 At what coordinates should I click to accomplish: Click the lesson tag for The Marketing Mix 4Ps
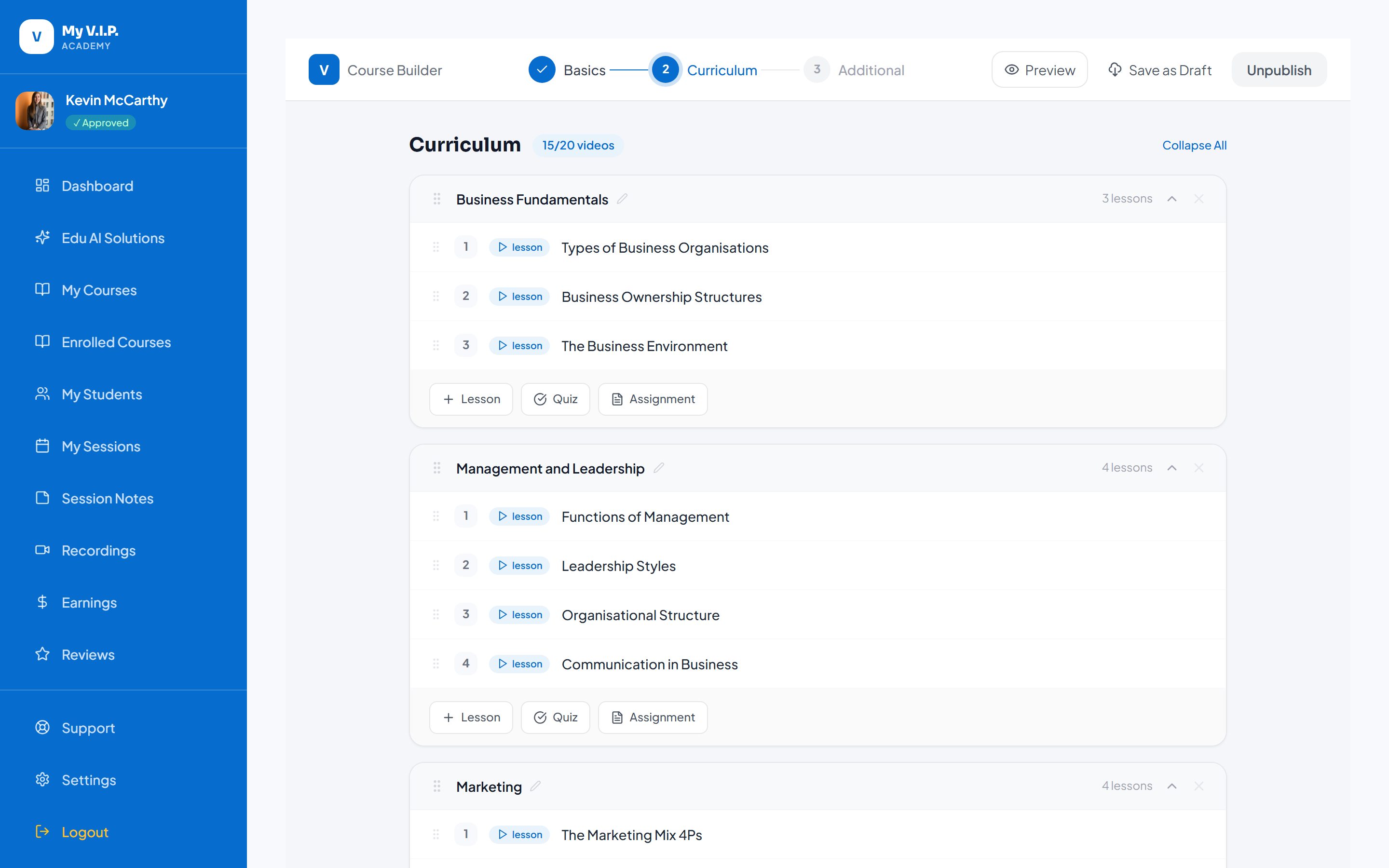[x=519, y=834]
